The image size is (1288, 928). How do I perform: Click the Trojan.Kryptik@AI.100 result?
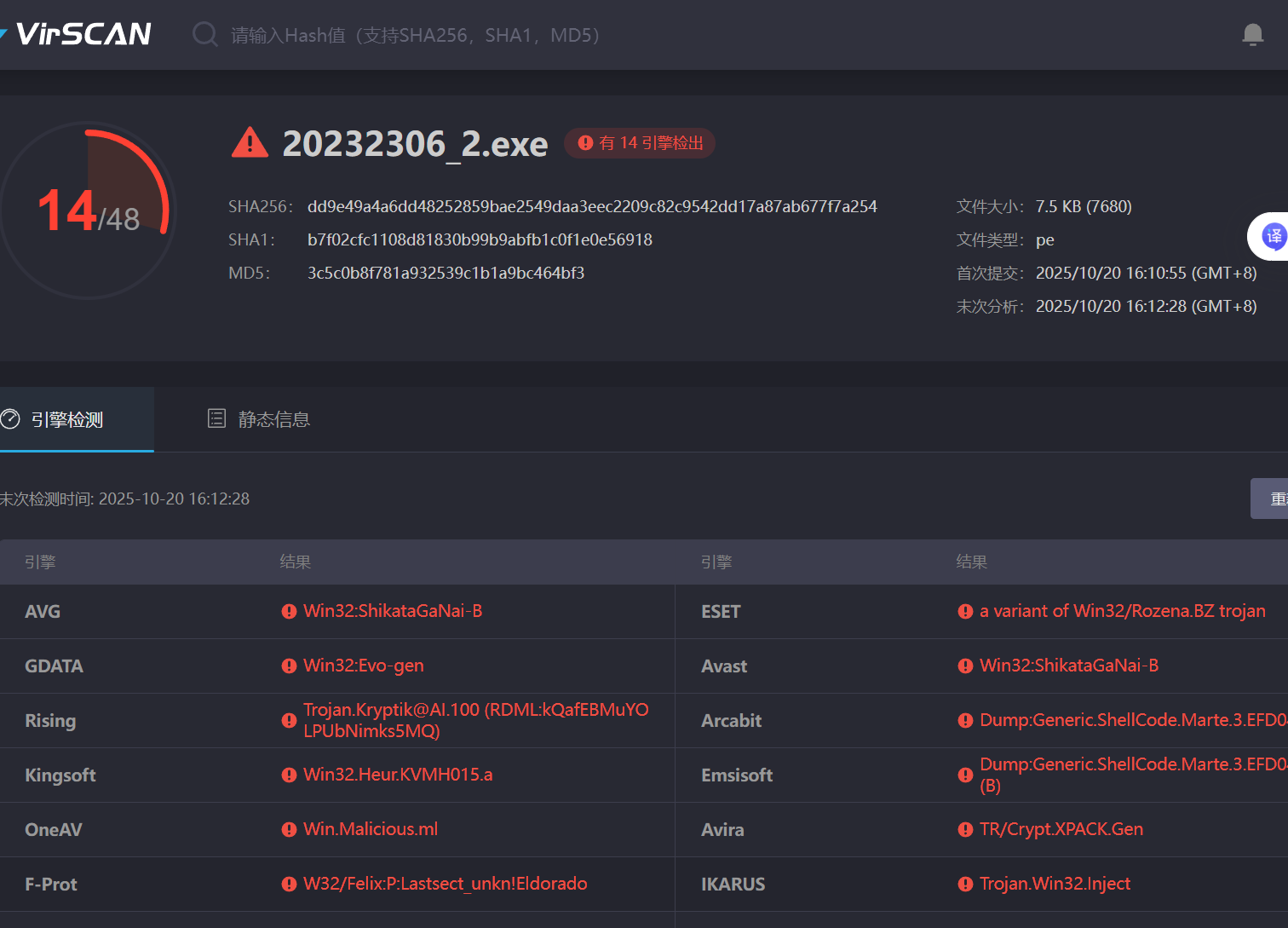475,720
